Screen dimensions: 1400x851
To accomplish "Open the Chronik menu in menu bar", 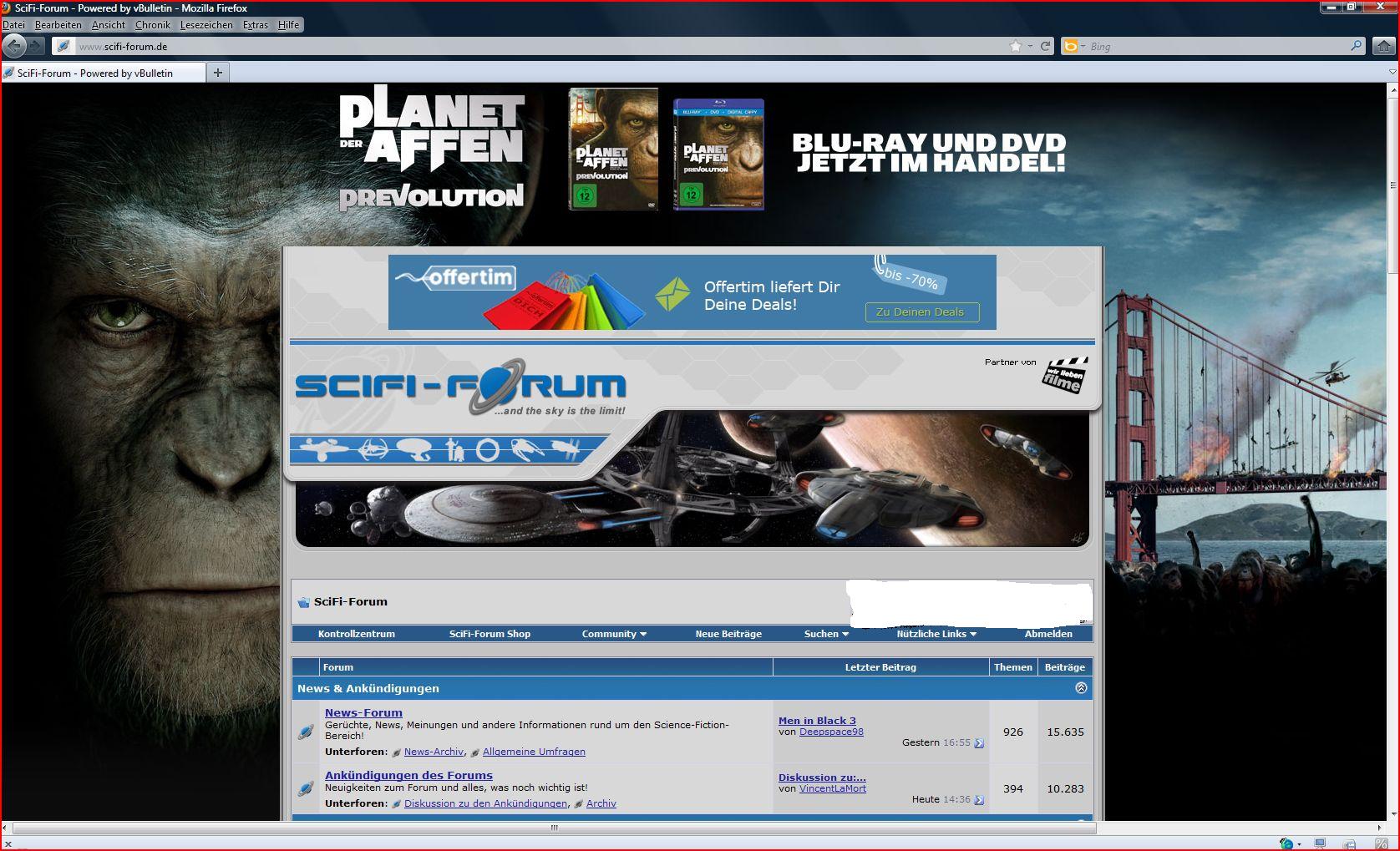I will (152, 25).
